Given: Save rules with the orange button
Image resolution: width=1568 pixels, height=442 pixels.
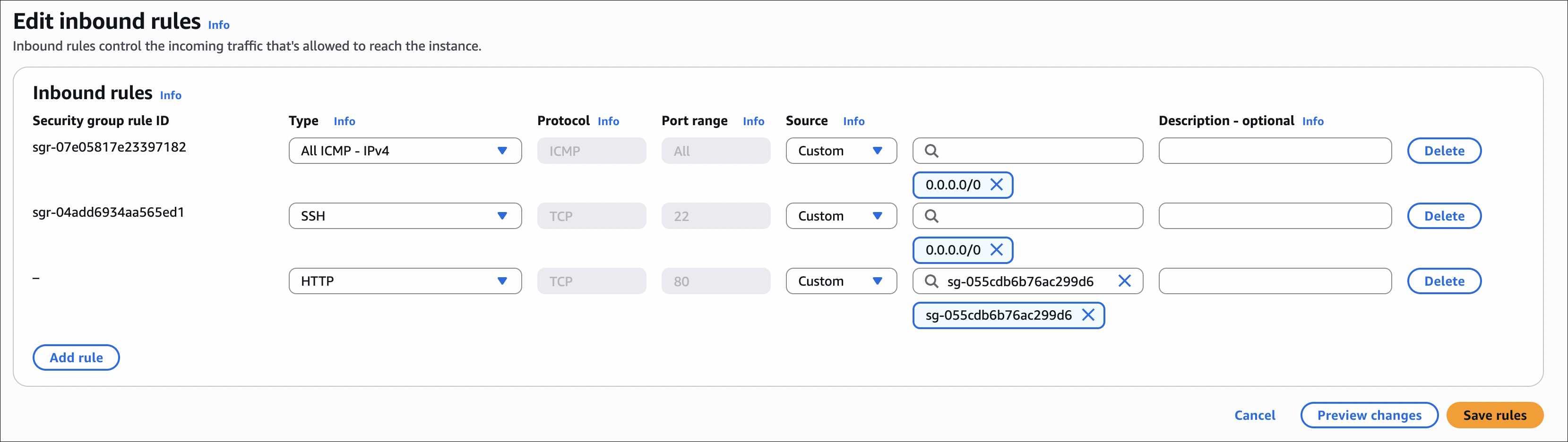Looking at the screenshot, I should (1494, 415).
